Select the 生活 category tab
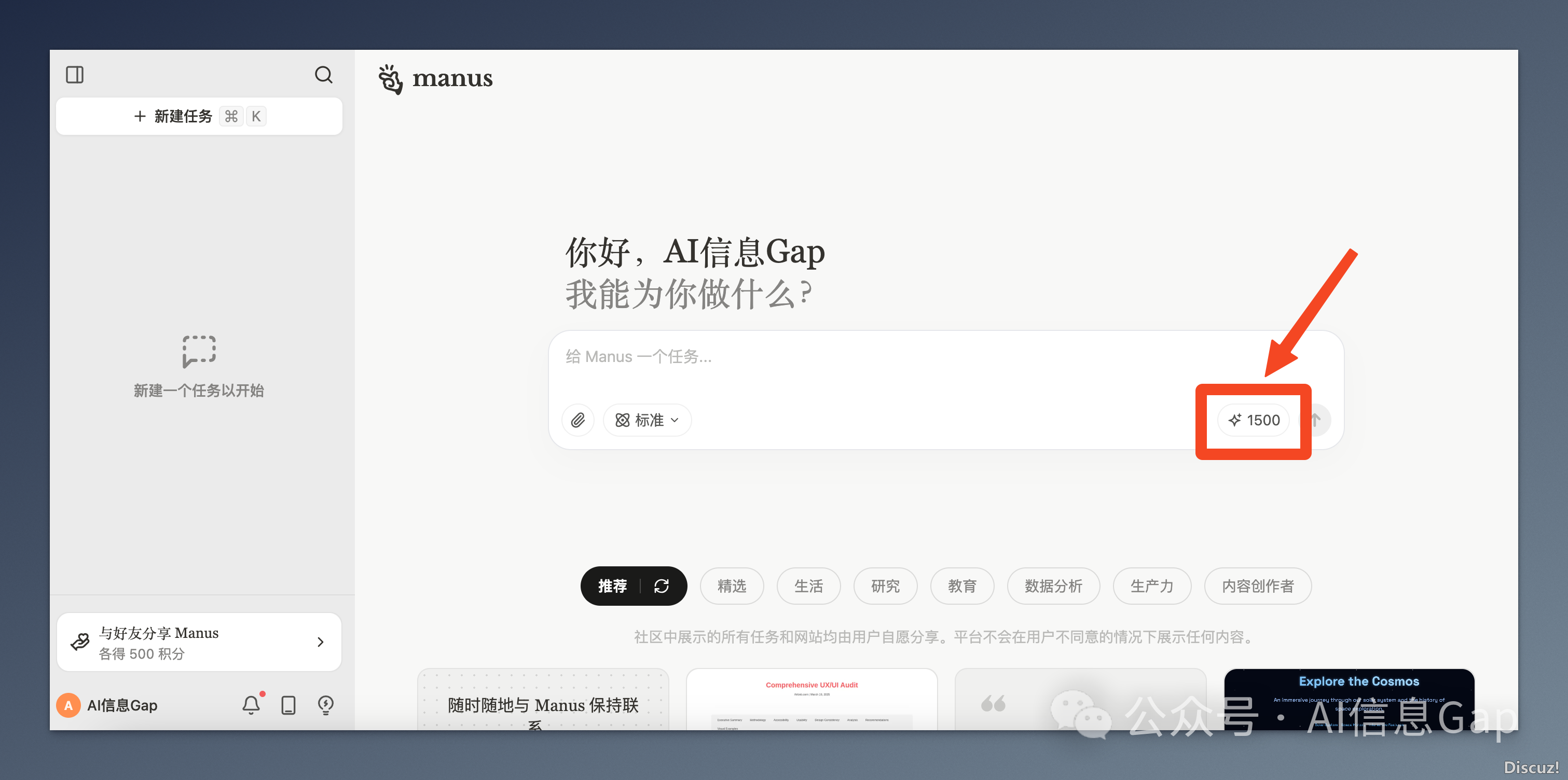The height and width of the screenshot is (780, 1568). tap(808, 586)
